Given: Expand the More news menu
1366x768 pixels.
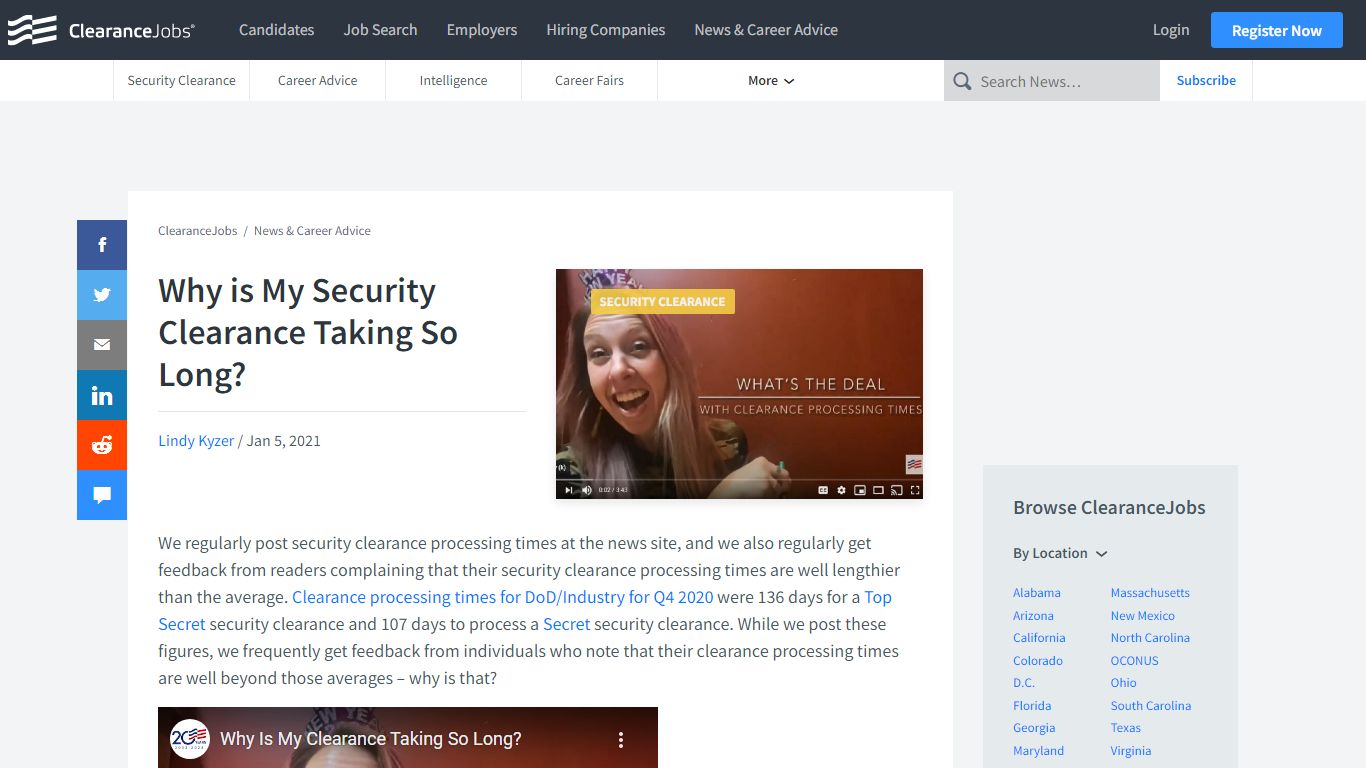Looking at the screenshot, I should click(770, 81).
